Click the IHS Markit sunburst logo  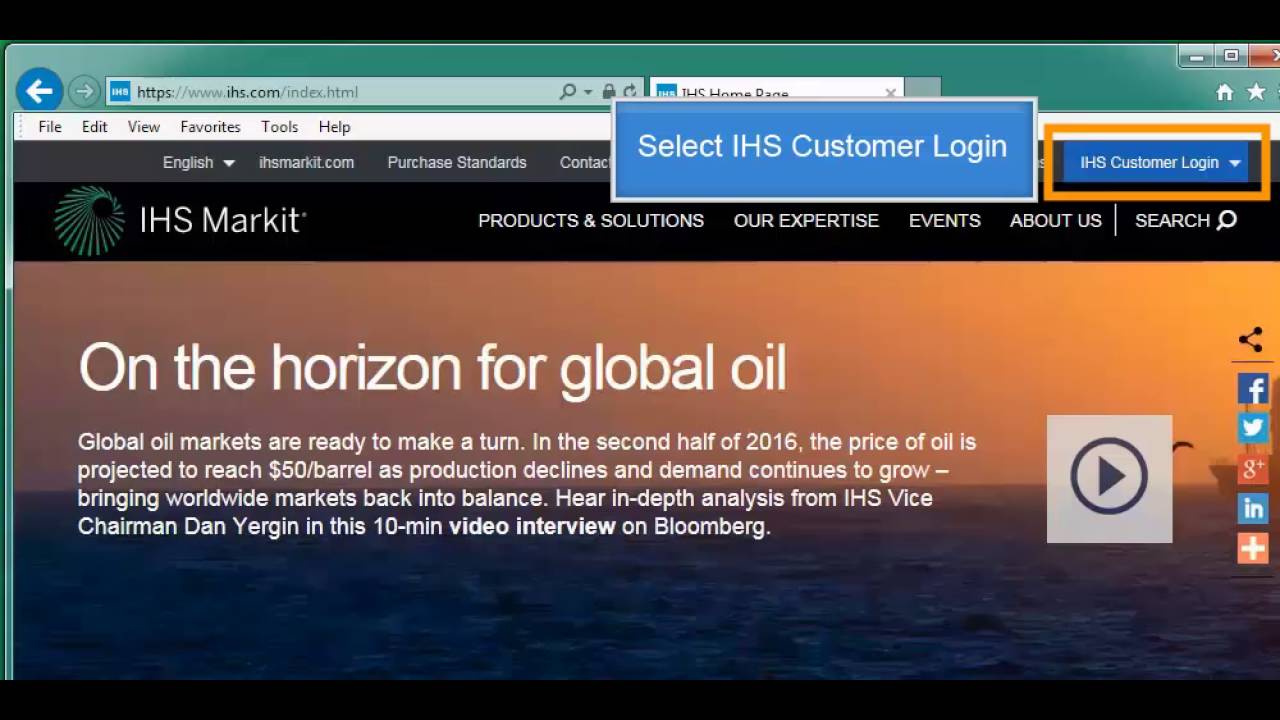pyautogui.click(x=89, y=220)
